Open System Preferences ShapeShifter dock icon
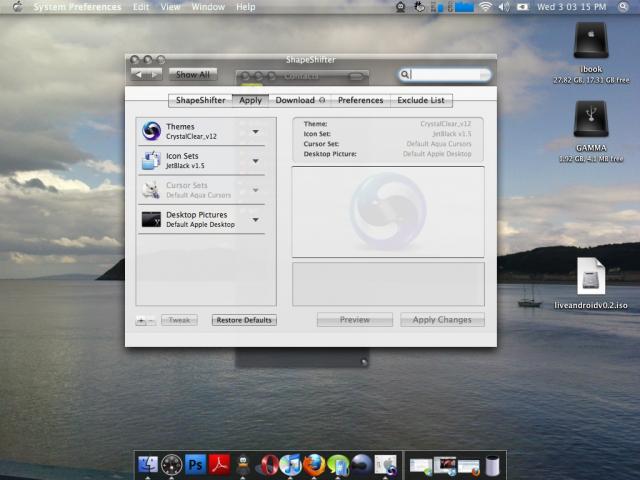 pyautogui.click(x=386, y=465)
